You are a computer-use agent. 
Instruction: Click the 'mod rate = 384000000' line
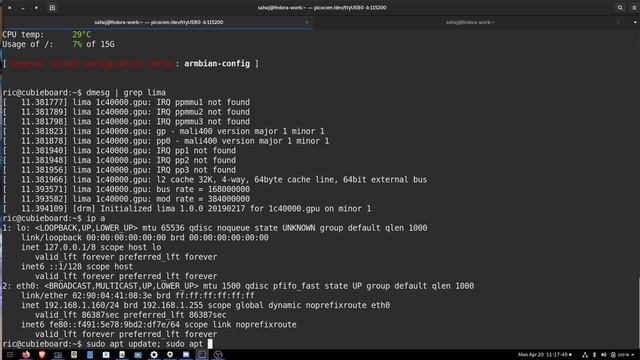coord(126,199)
